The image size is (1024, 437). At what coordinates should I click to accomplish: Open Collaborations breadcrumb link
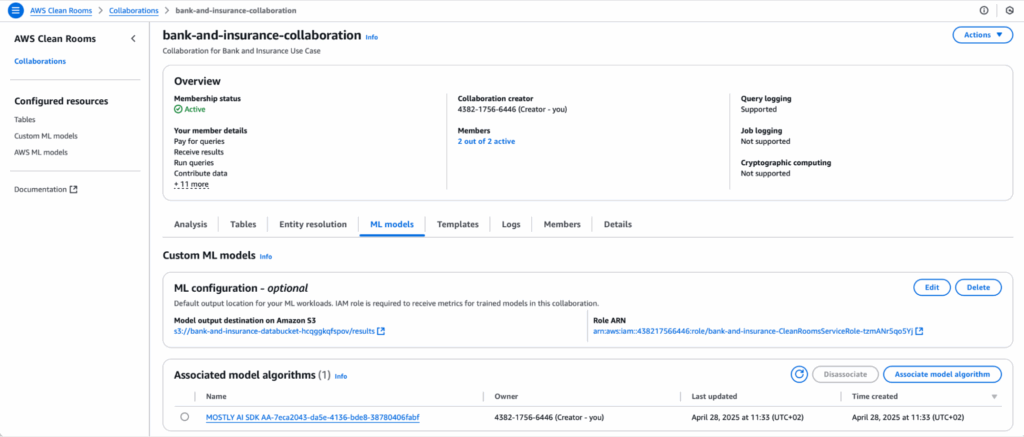[x=134, y=10]
